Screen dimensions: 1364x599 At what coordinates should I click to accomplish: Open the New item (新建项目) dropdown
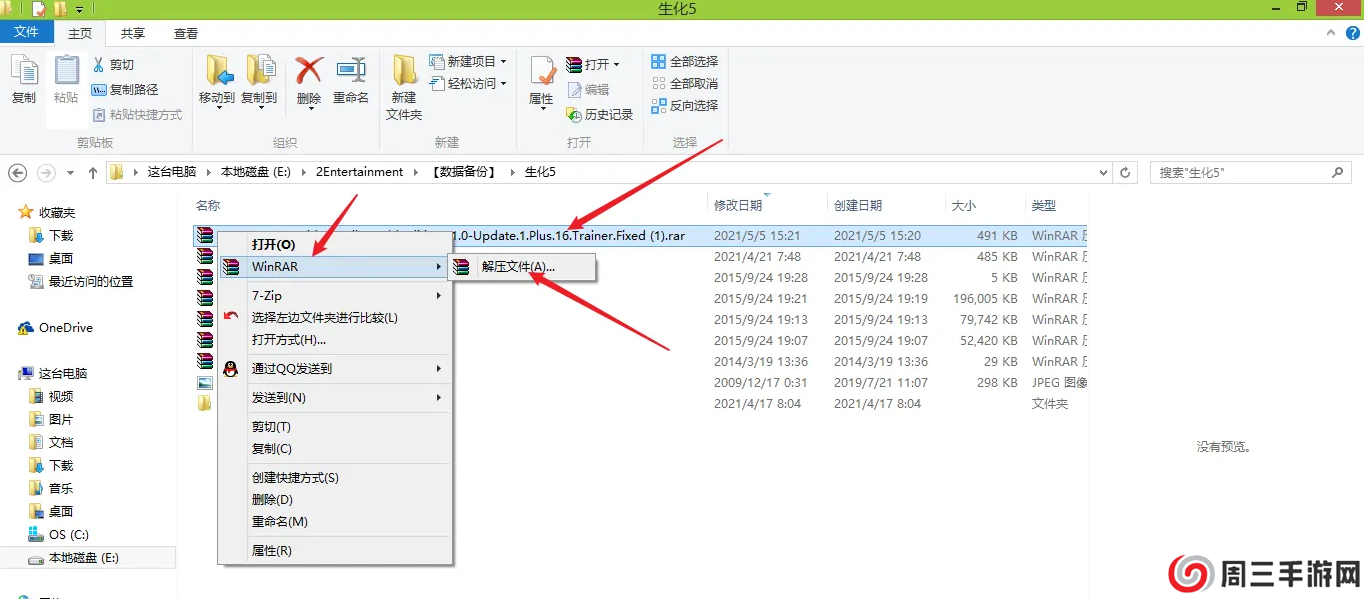tap(503, 62)
